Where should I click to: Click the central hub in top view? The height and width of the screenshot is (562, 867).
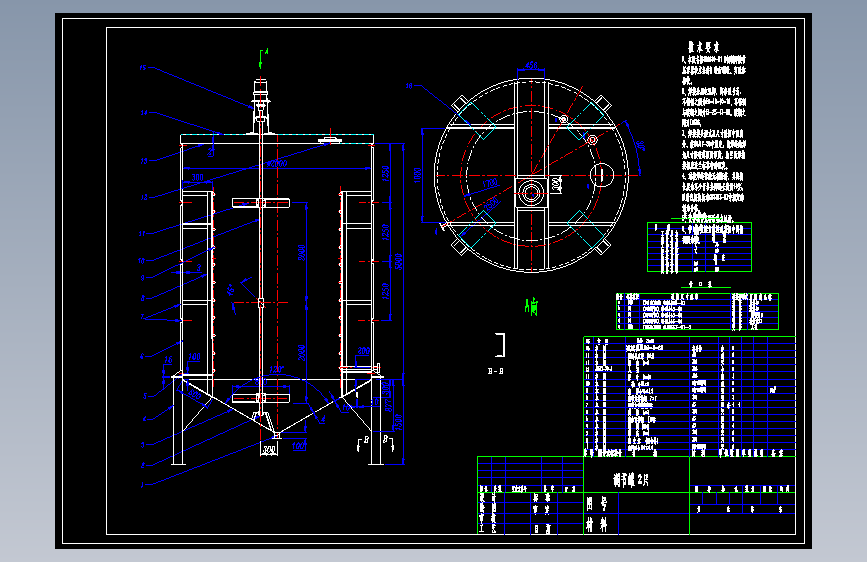tap(531, 193)
